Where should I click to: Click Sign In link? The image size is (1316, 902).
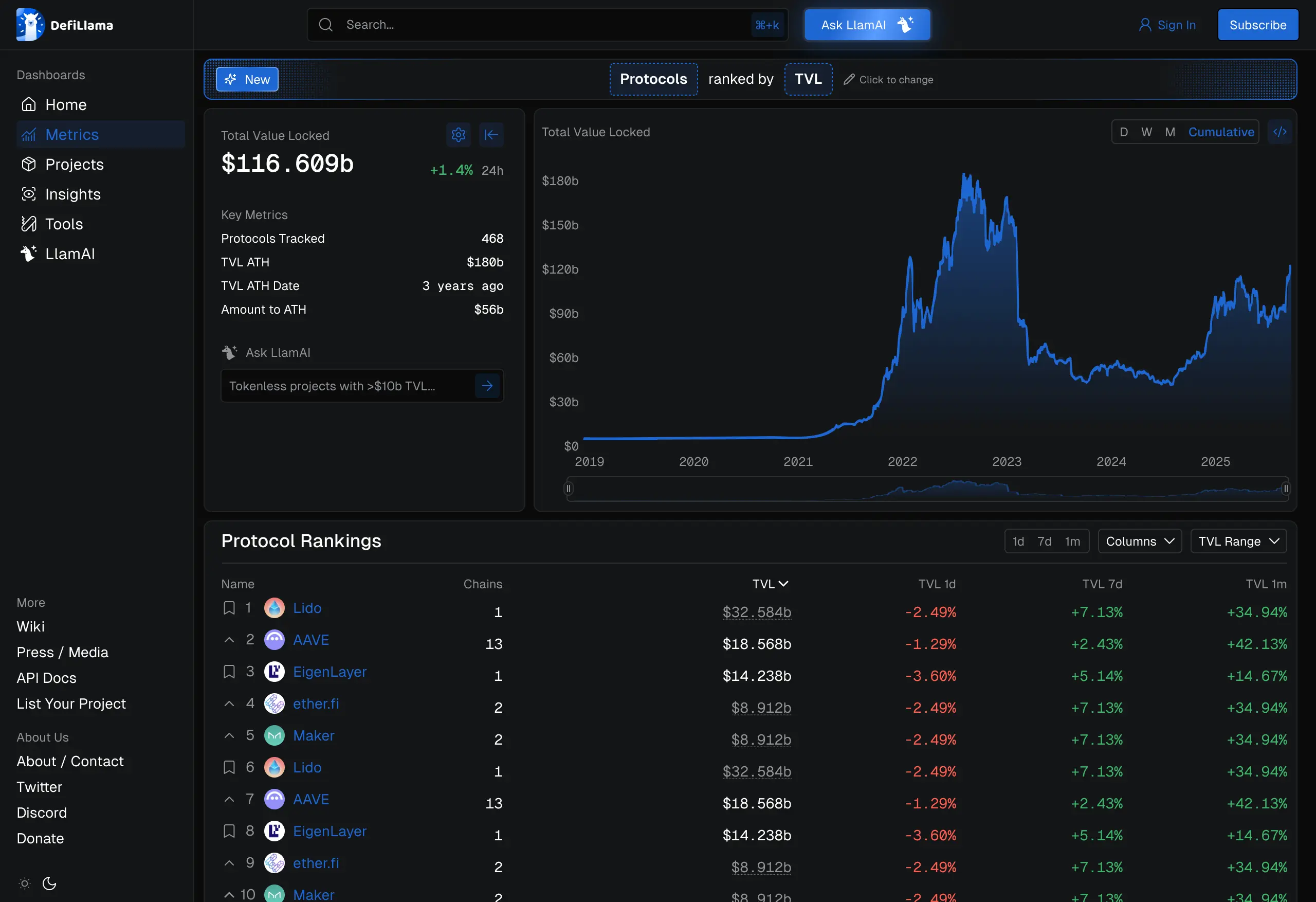(1167, 25)
